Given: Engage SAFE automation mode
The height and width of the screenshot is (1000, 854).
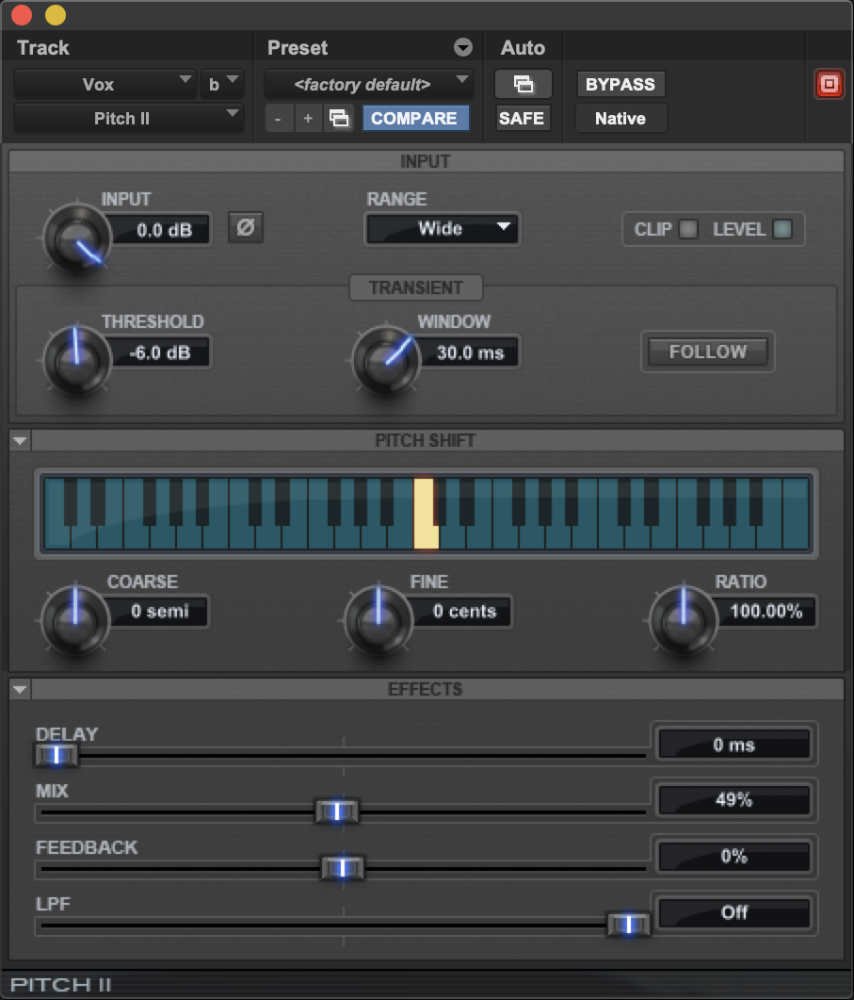Looking at the screenshot, I should [522, 118].
